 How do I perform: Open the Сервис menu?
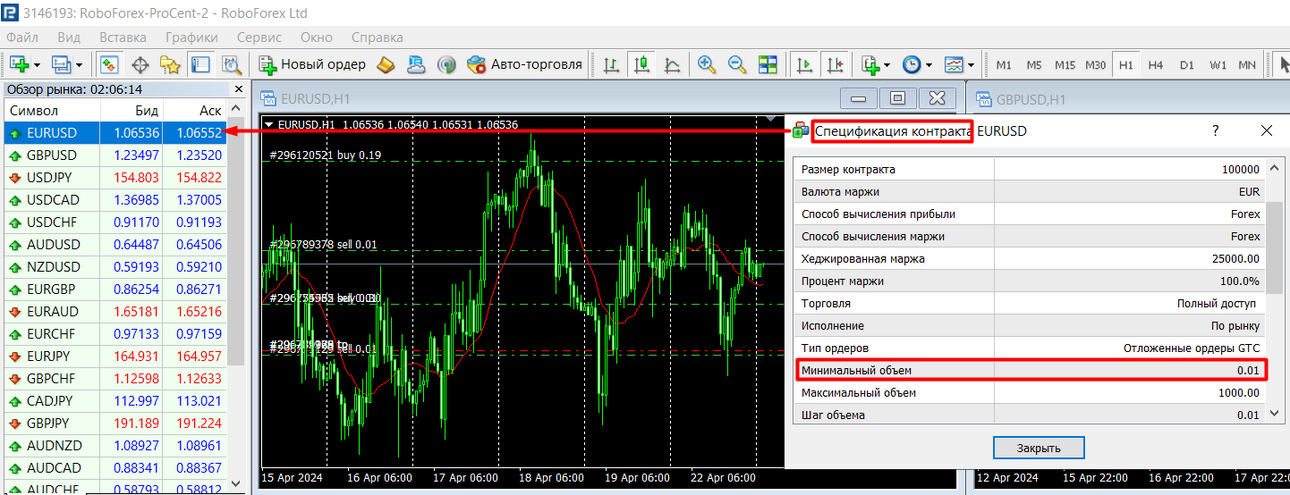(x=259, y=37)
